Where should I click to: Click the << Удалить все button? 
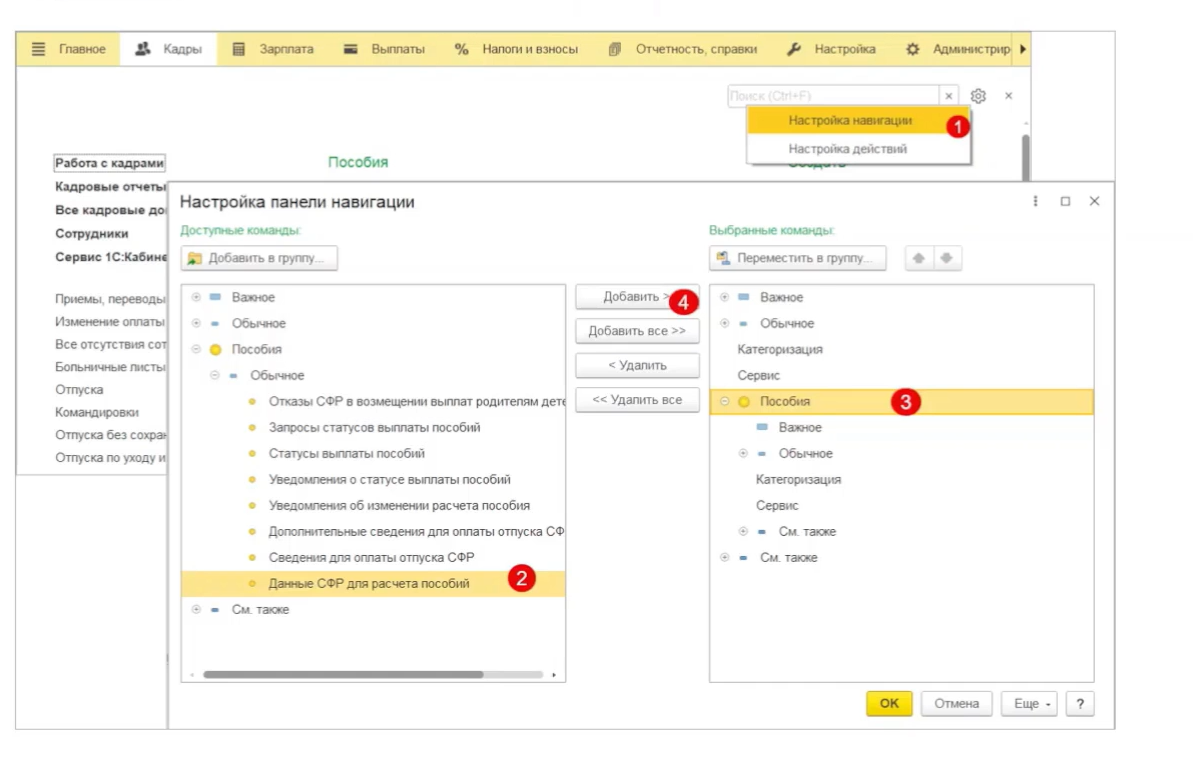click(637, 400)
